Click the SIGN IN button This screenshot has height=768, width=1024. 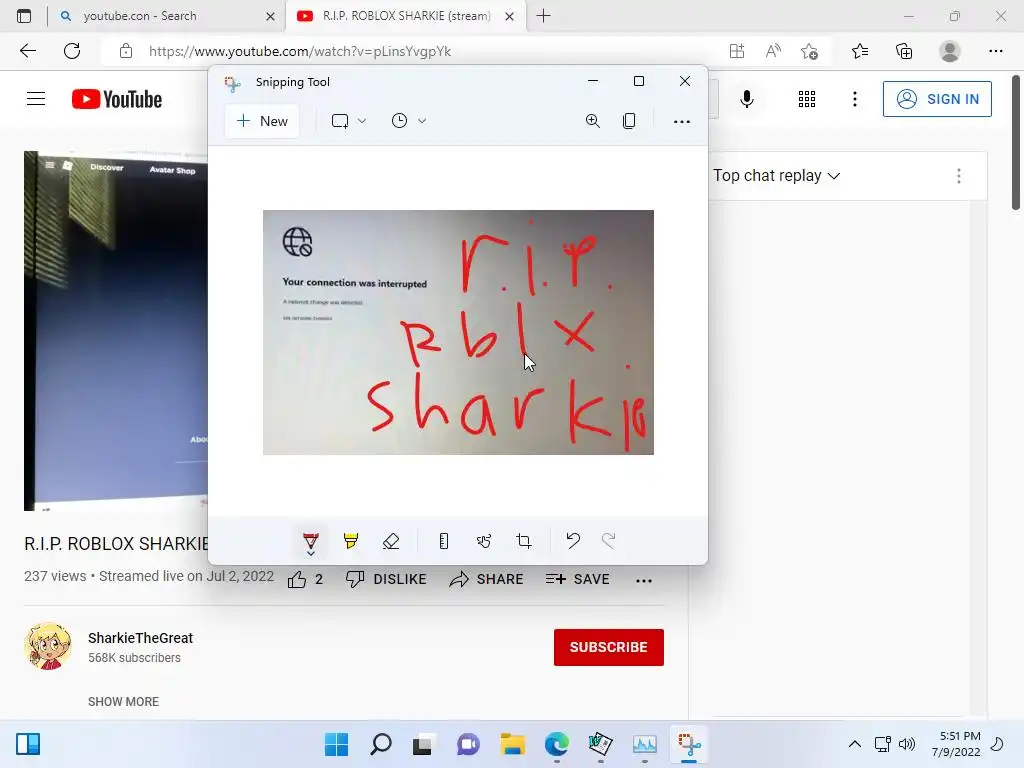(x=937, y=99)
